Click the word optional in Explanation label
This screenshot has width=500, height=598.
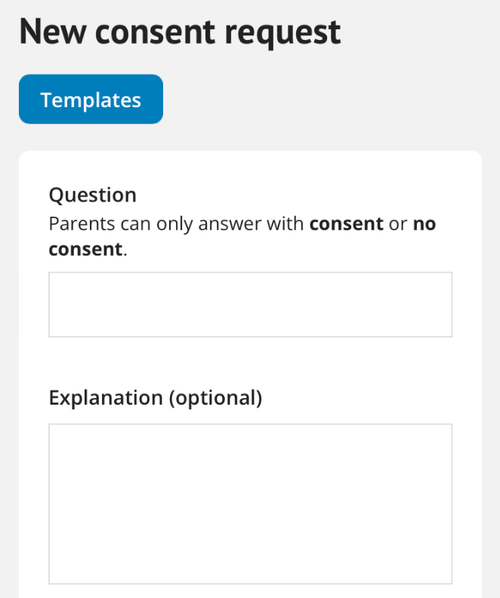216,398
